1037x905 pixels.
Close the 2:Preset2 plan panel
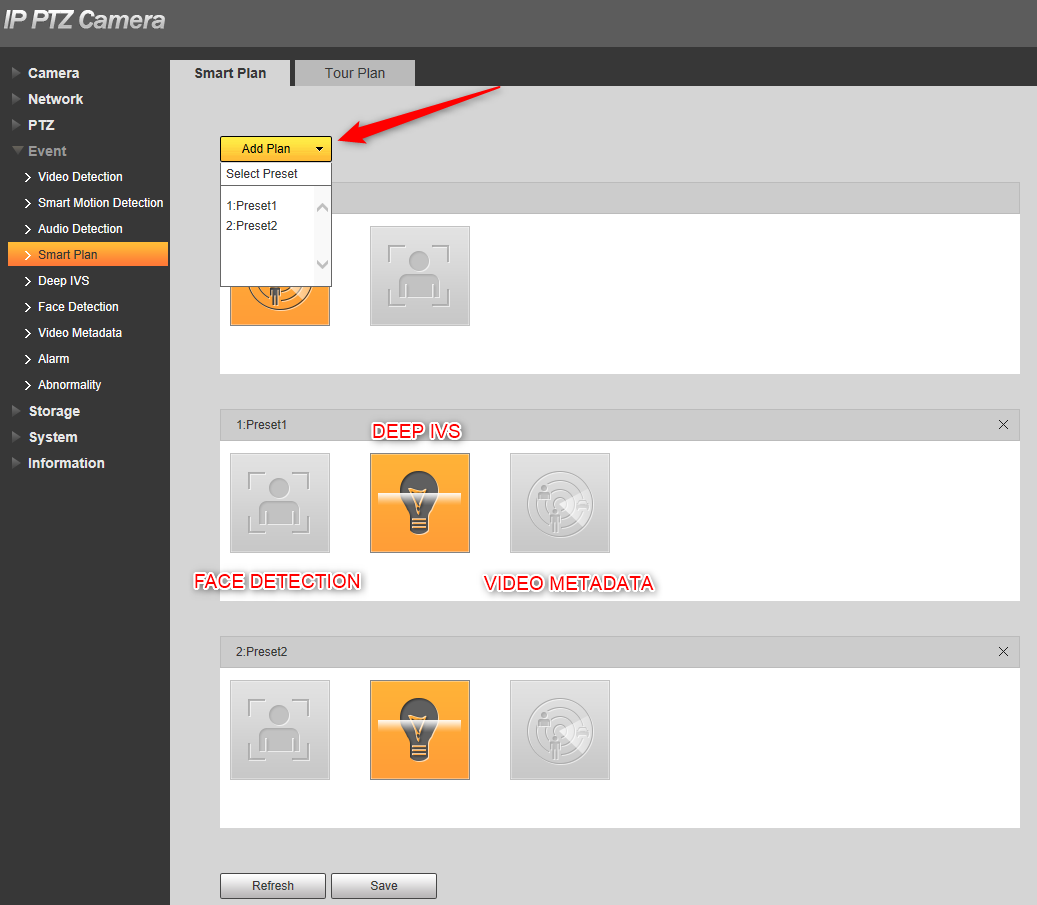pos(1003,652)
